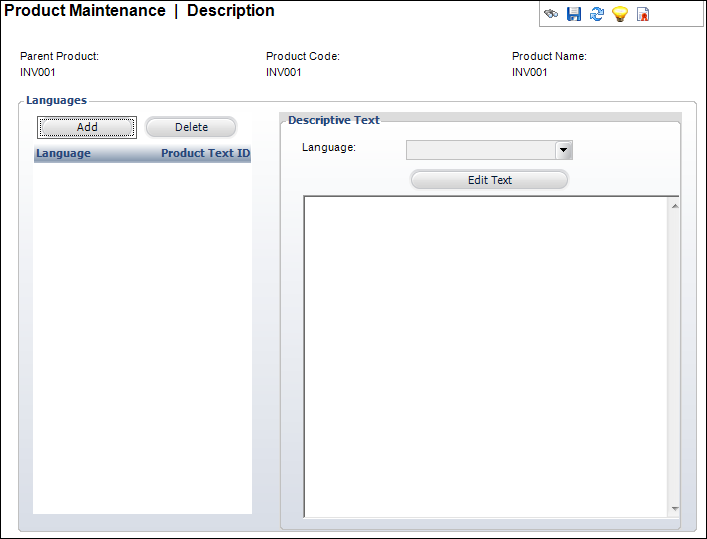Click the Edit Text button
Screen dimensions: 707x539
[x=489, y=180]
